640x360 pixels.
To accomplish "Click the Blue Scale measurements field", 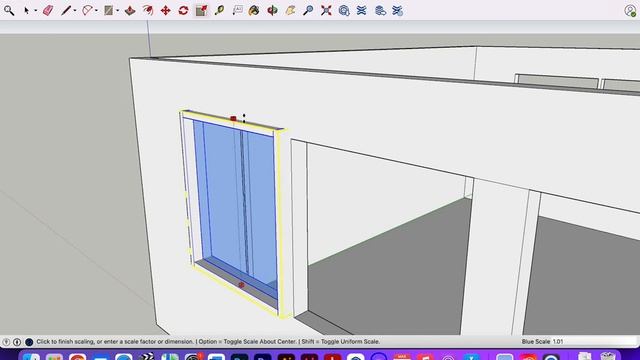I will tap(594, 342).
